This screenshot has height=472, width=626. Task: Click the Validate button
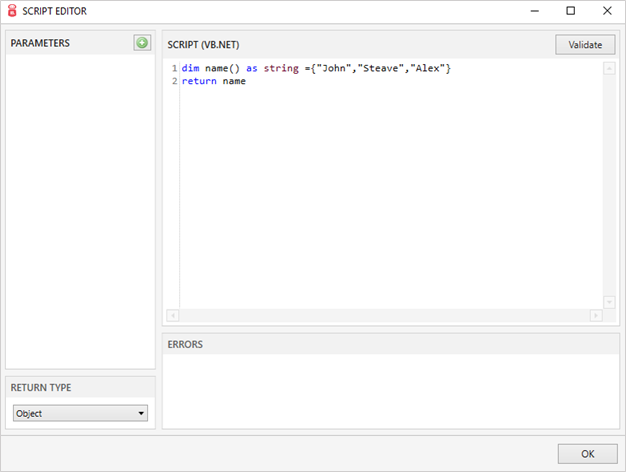click(585, 45)
